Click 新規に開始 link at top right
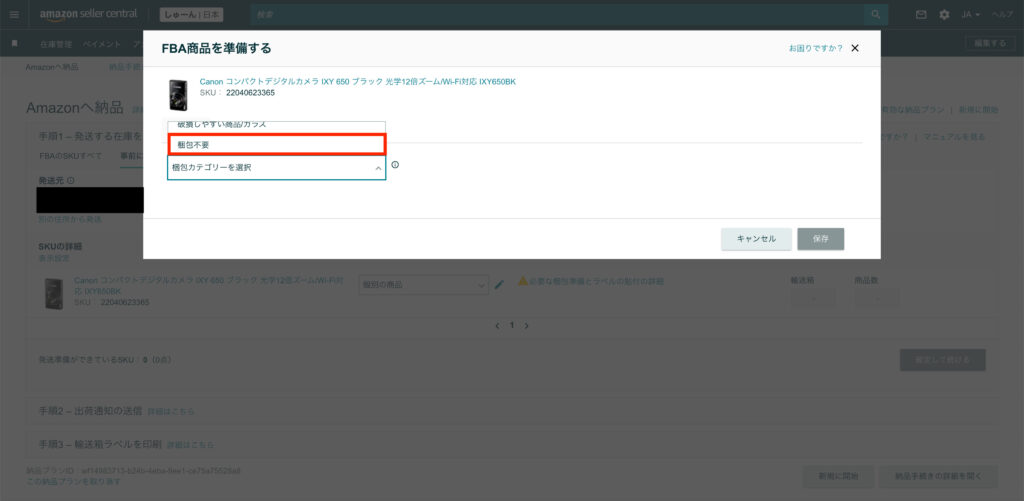 978,110
